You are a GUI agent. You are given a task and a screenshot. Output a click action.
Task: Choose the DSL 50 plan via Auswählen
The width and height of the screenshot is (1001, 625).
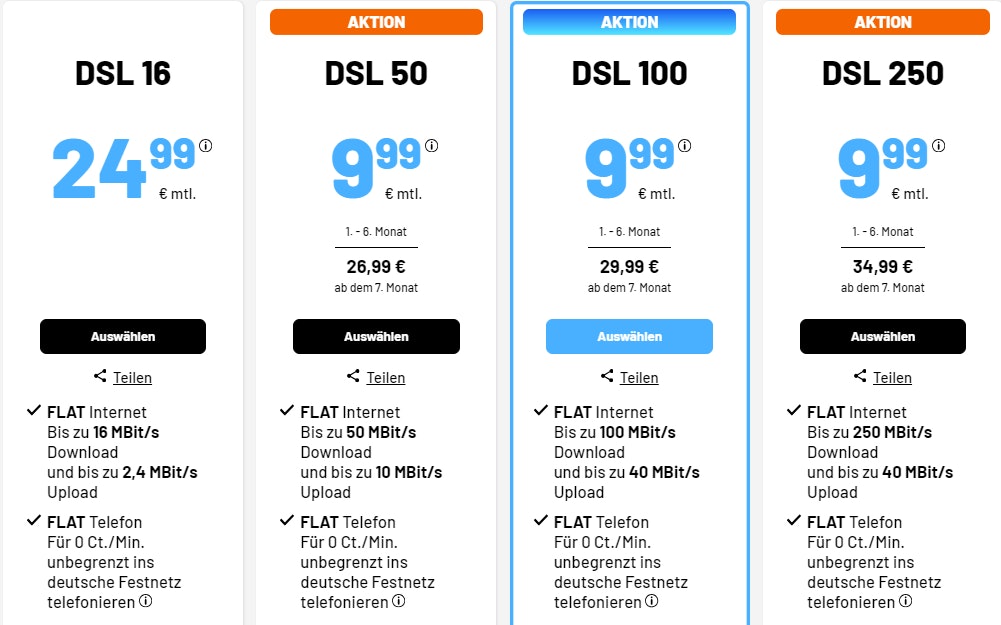[376, 337]
